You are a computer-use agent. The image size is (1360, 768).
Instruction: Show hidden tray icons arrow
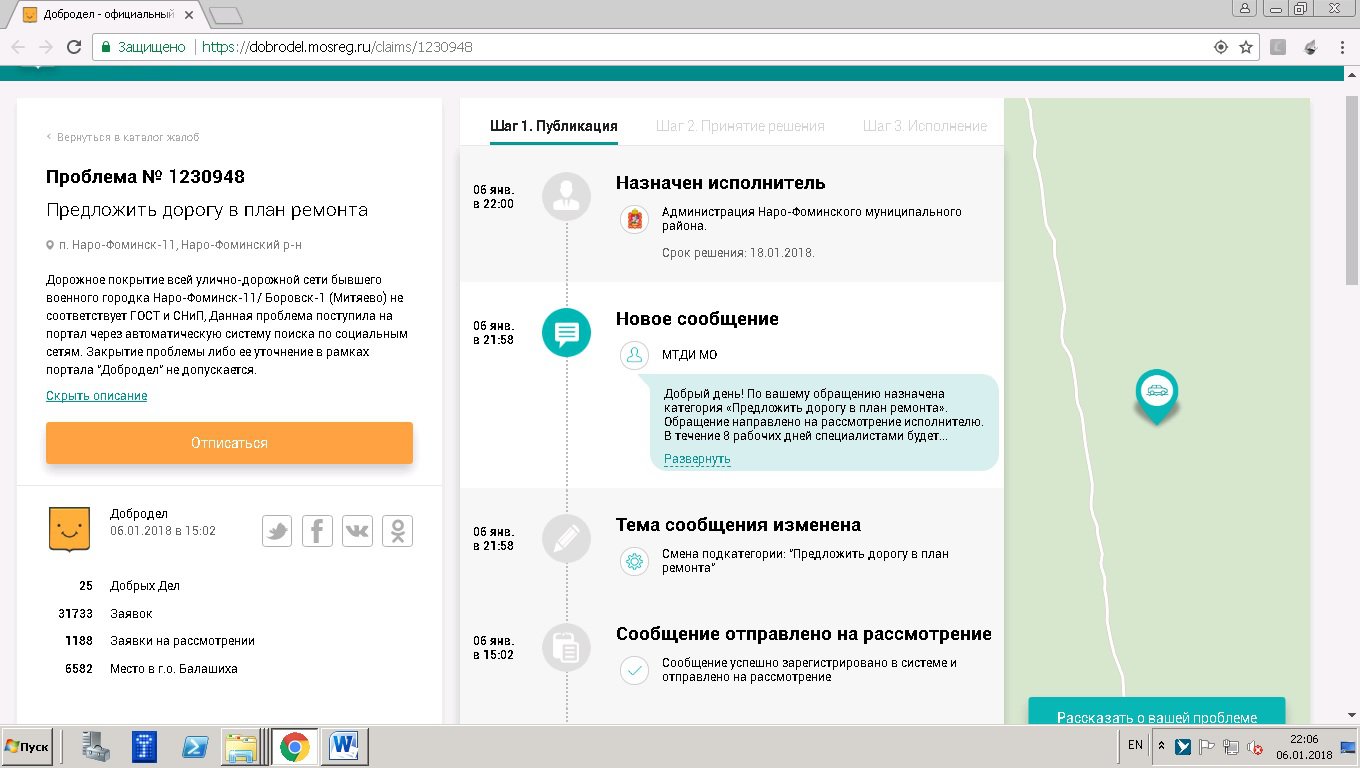1161,746
